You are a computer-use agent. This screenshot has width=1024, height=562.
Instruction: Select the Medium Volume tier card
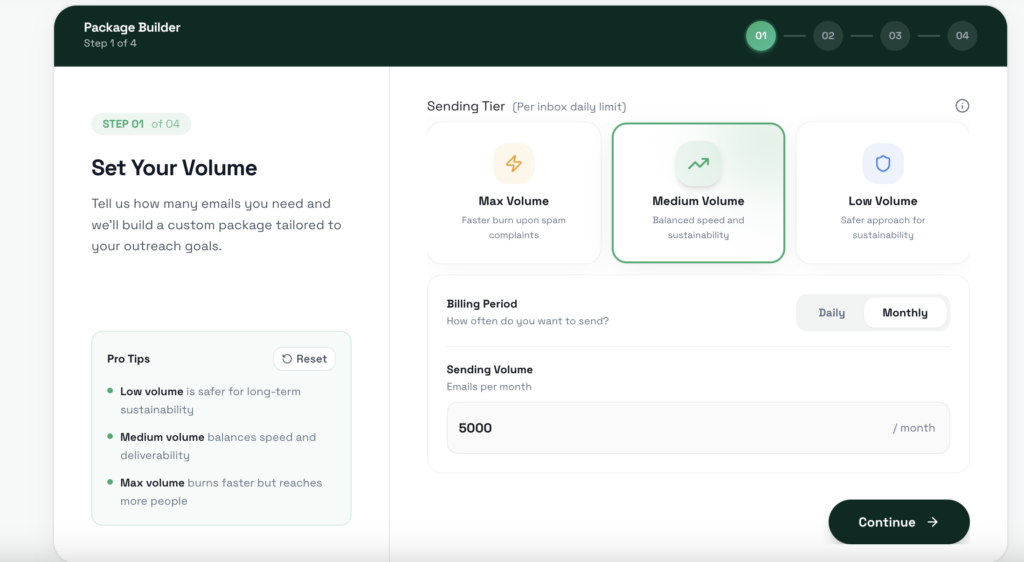(698, 193)
